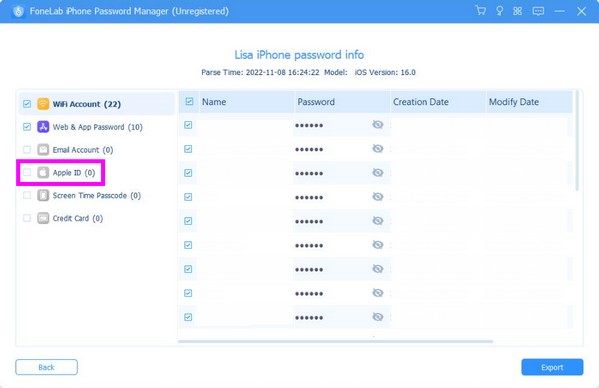599x388 pixels.
Task: Reveal the seventh row password with eye icon
Action: (377, 269)
